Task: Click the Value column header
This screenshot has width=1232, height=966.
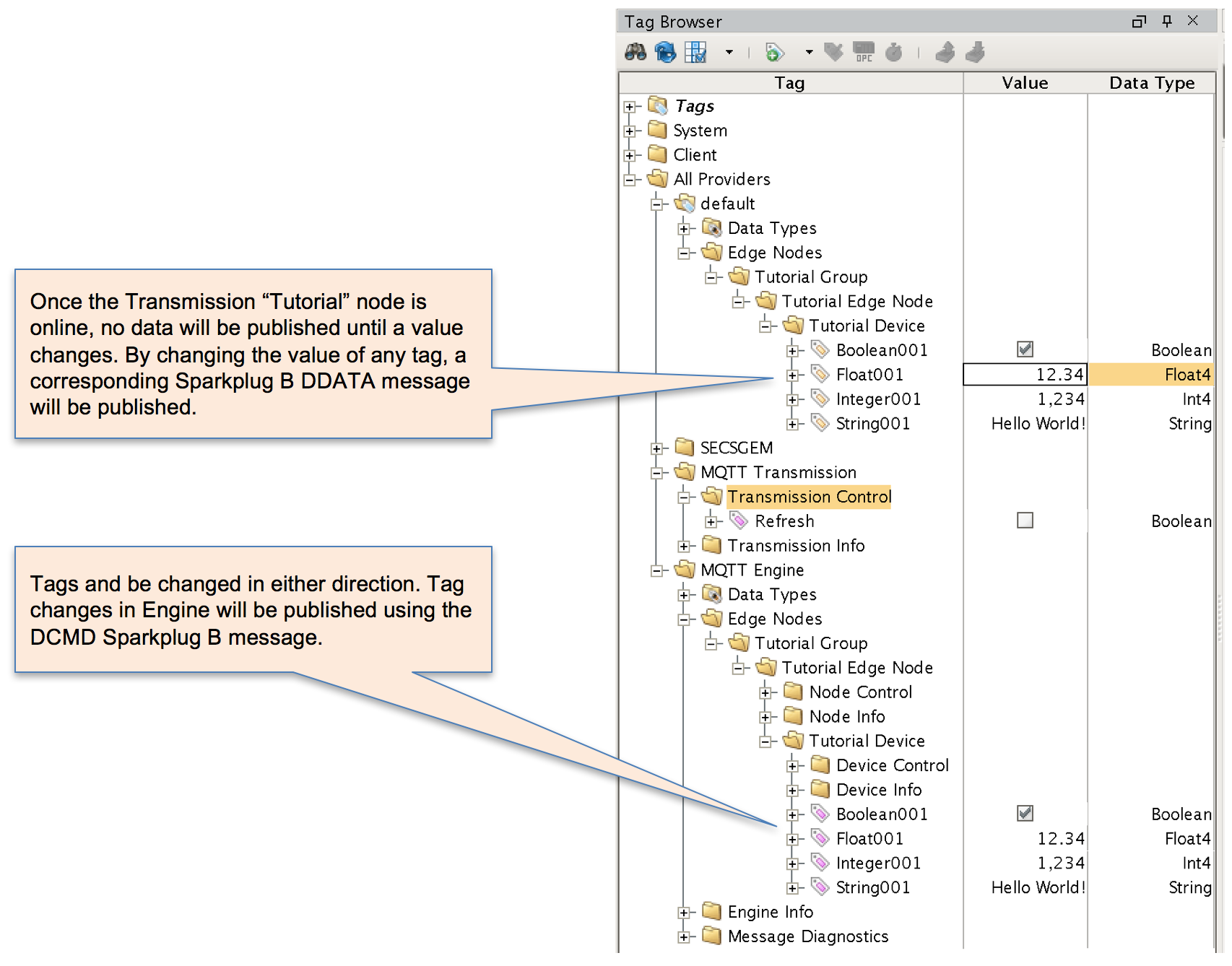Action: [1025, 83]
